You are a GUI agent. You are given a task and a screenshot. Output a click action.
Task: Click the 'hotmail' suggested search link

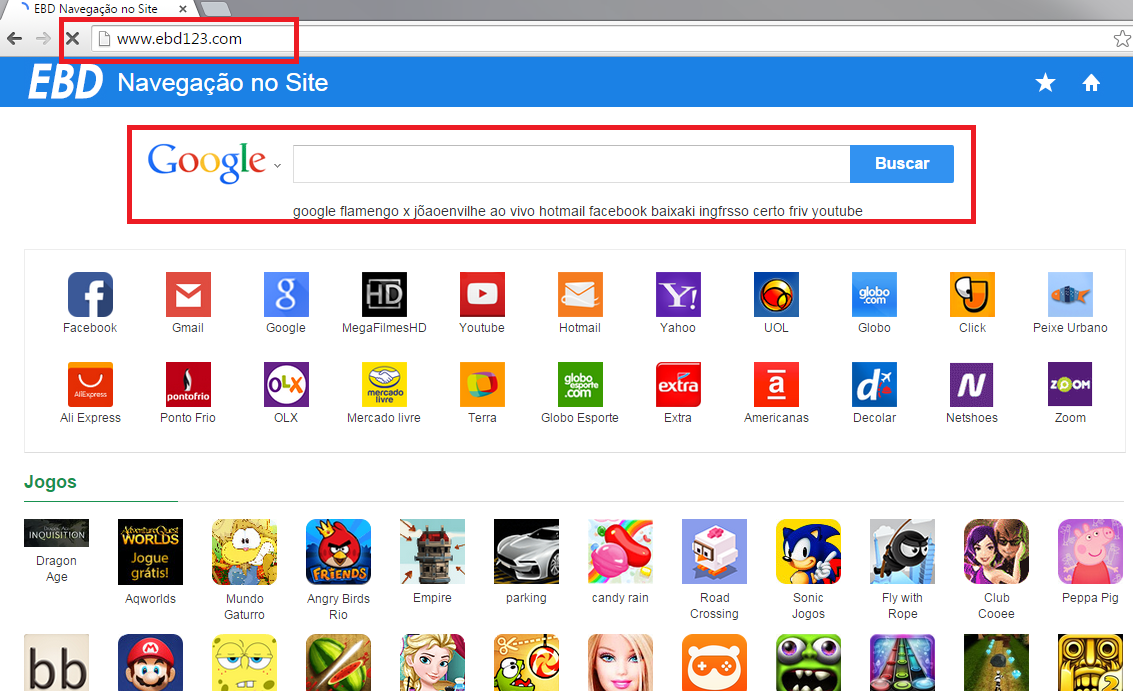tap(561, 211)
